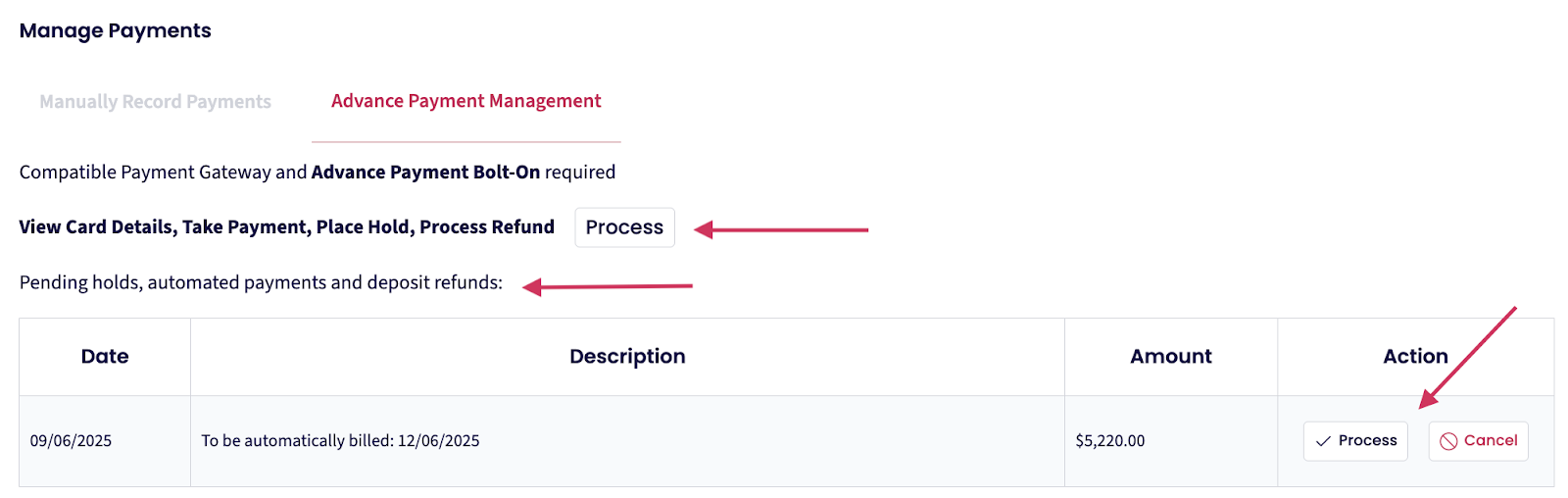Select the Advance Payment Management tab
1568x498 pixels.
coord(465,101)
